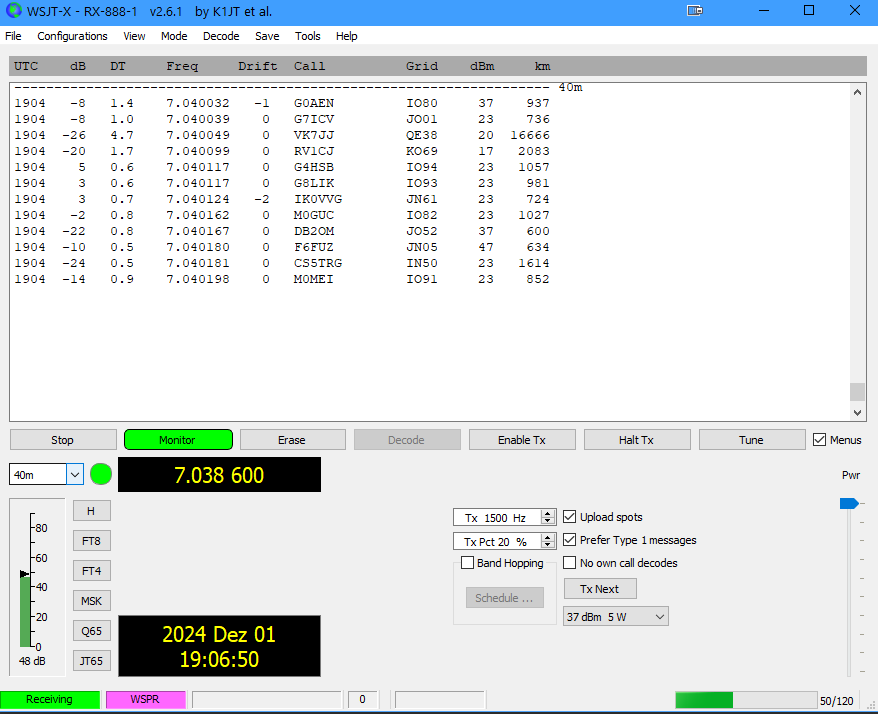Viewport: 878px width, 714px height.
Task: Select decode row for G4HSB
Action: [x=282, y=167]
